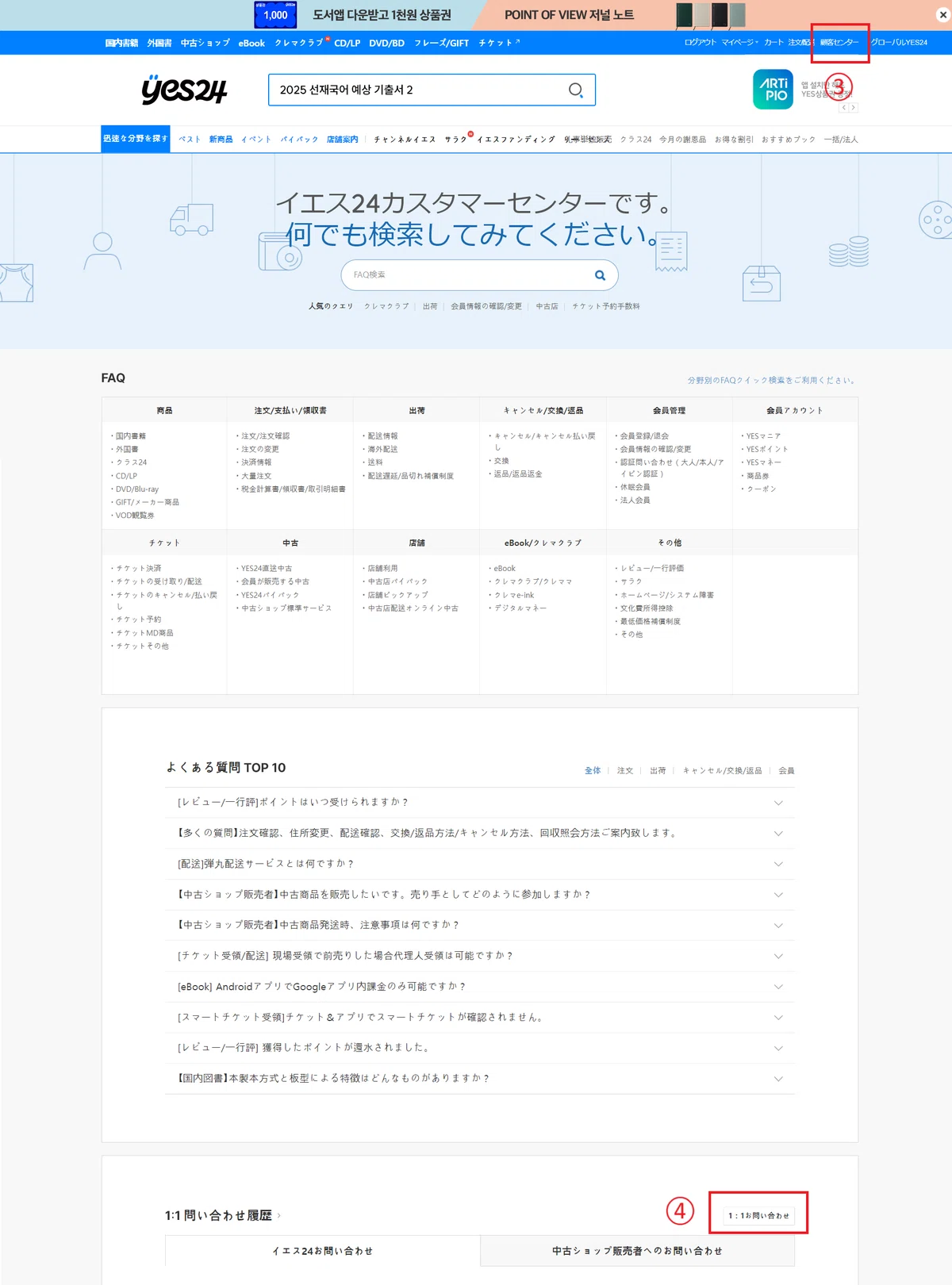The image size is (952, 1285).
Task: Select キャンセル/交換/返品 tab in TOP 10
Action: point(722,771)
